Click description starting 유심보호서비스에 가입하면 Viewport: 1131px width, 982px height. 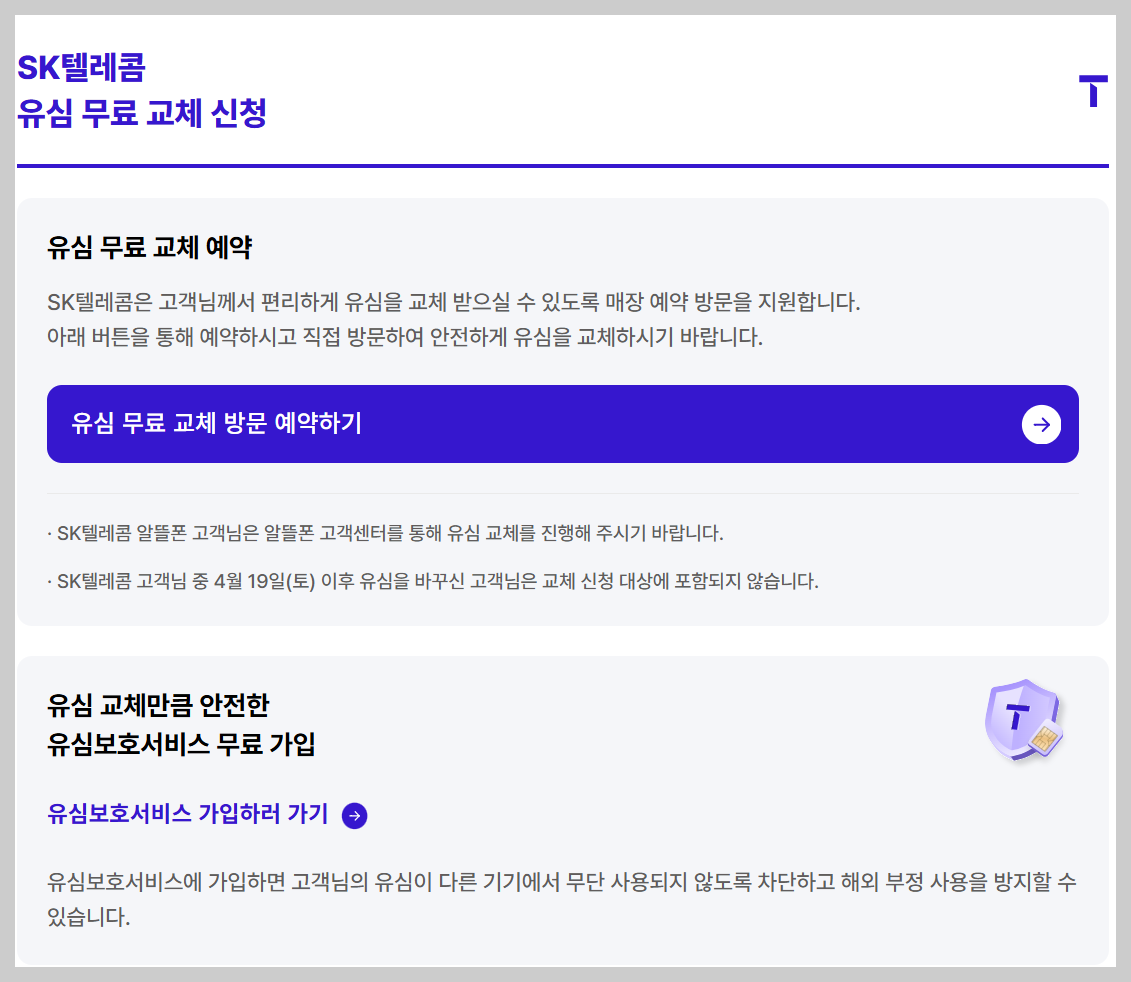point(562,899)
